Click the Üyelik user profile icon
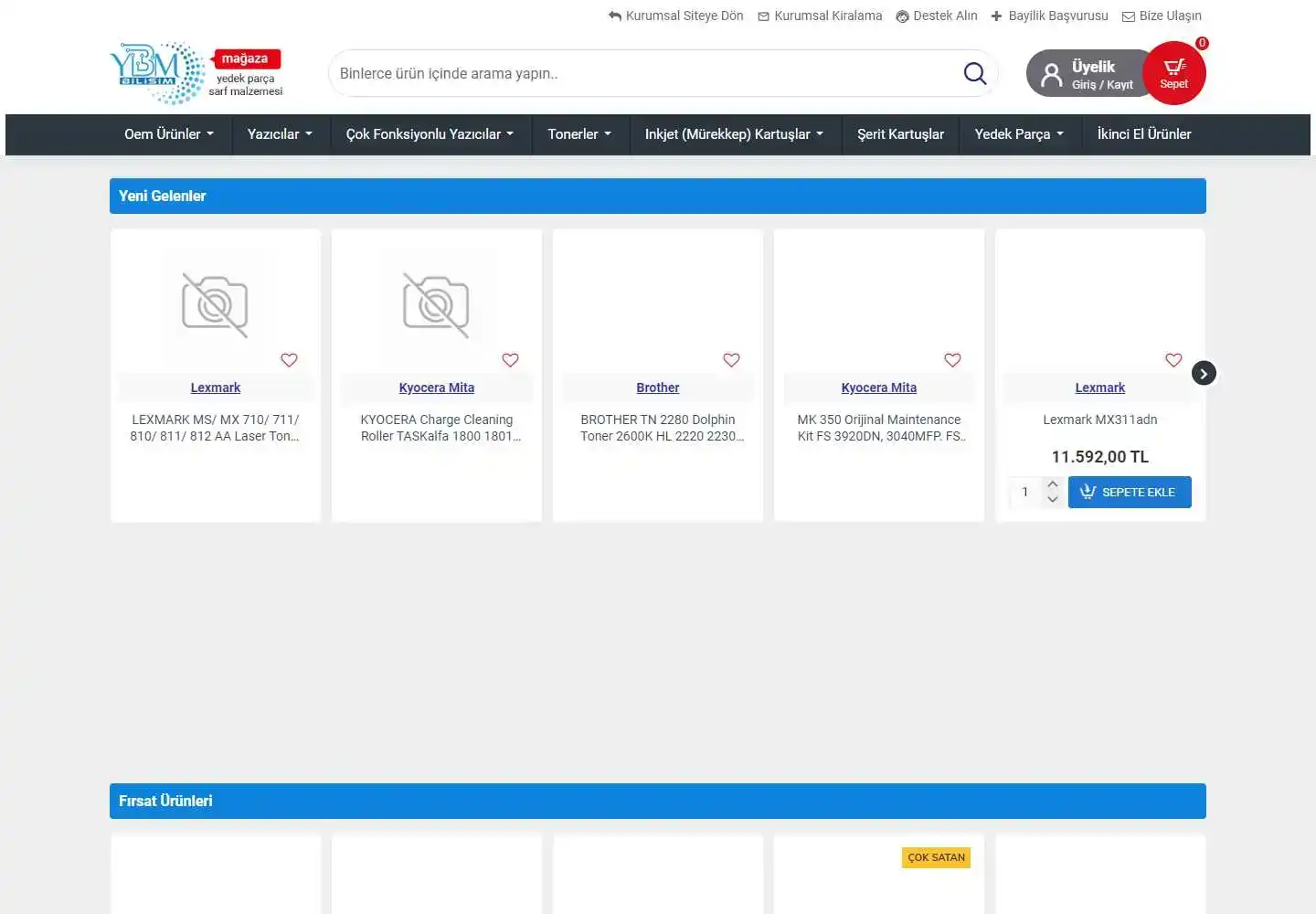The height and width of the screenshot is (914, 1316). 1052,73
